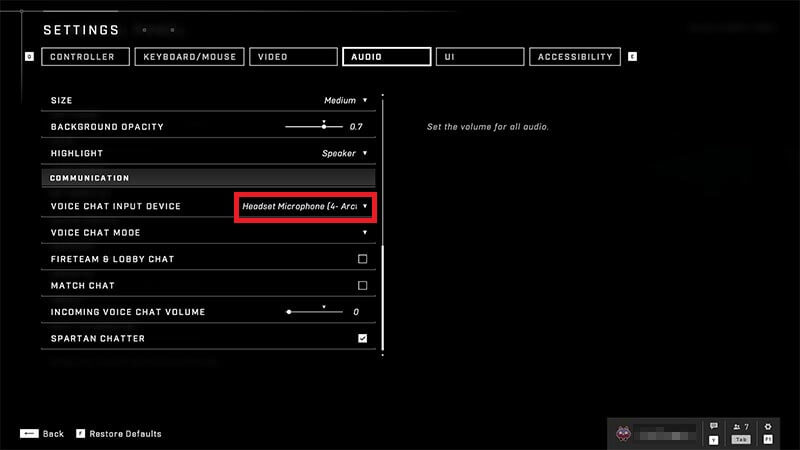800x450 pixels.
Task: Click the Back arrow key icon
Action: (29, 434)
